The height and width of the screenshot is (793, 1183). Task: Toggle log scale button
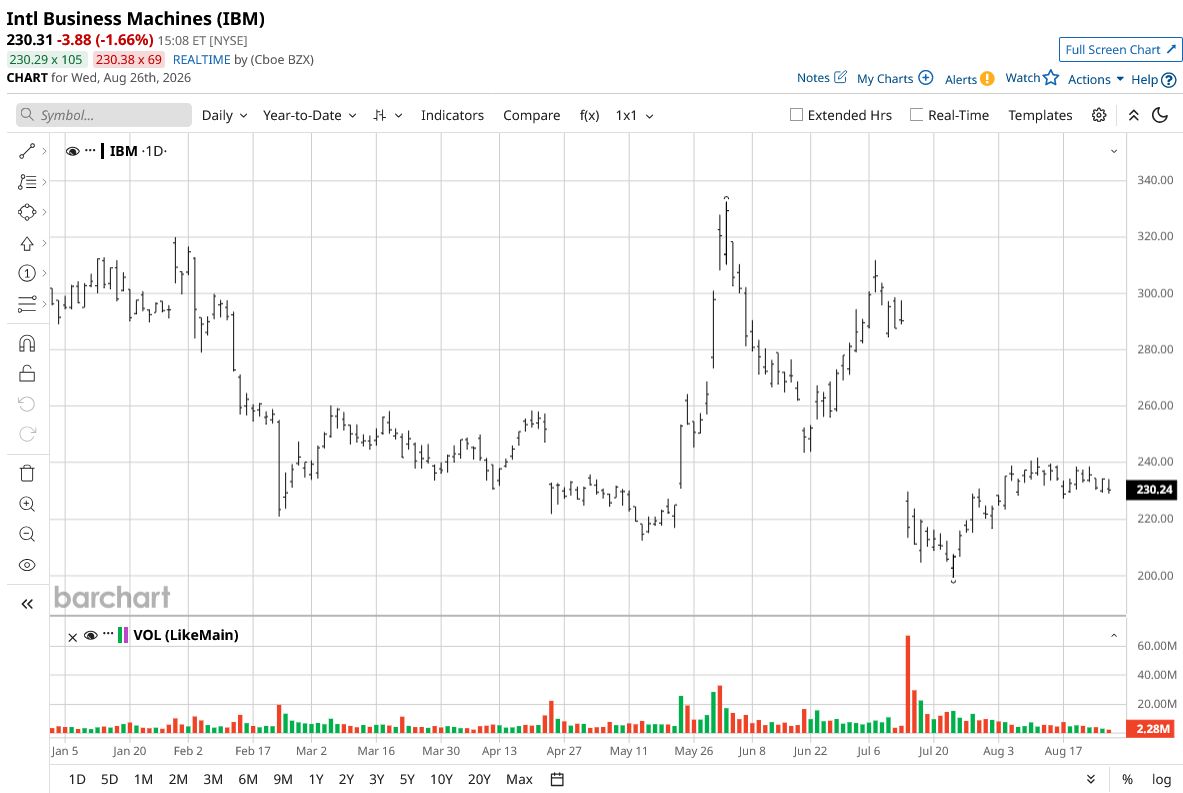pos(1162,779)
